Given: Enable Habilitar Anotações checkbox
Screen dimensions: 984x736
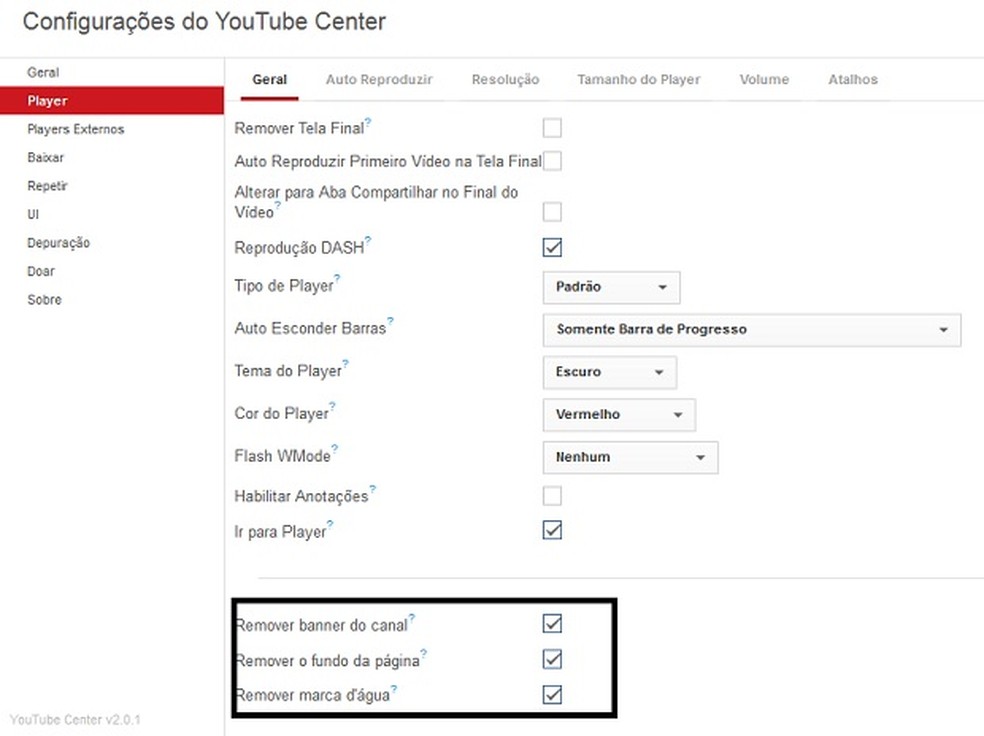Looking at the screenshot, I should [552, 496].
